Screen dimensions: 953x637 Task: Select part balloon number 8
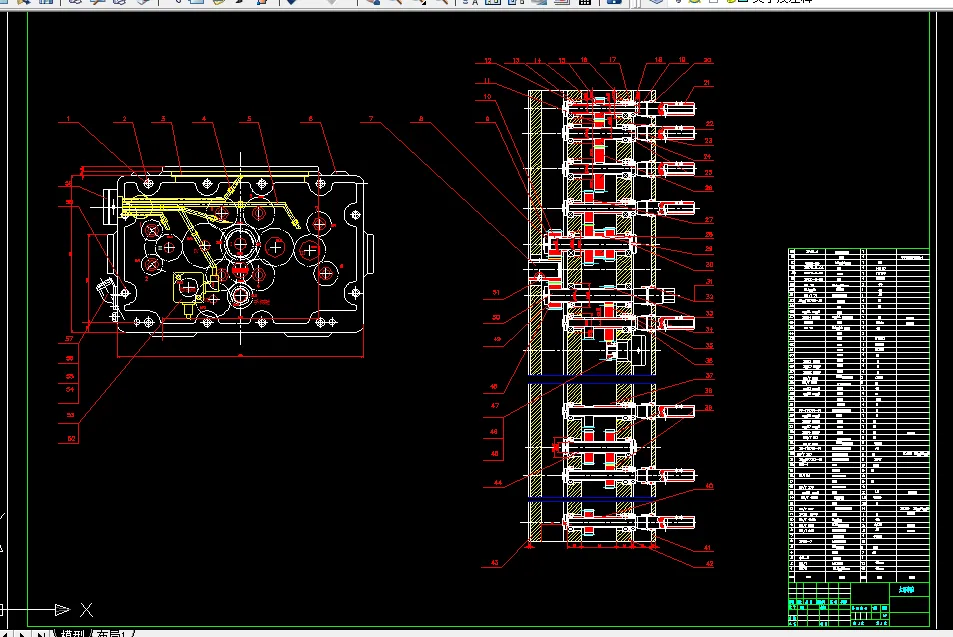point(421,119)
